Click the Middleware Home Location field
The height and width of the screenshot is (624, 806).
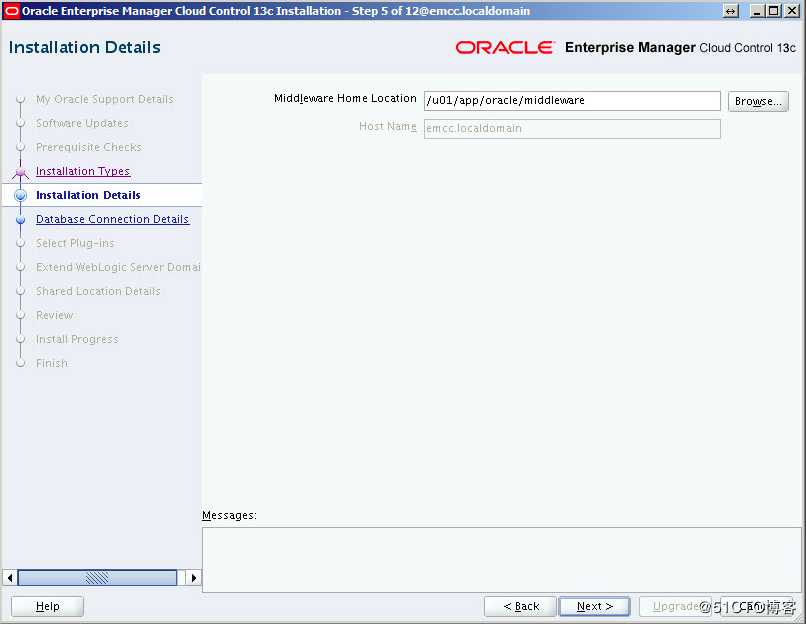pyautogui.click(x=572, y=101)
